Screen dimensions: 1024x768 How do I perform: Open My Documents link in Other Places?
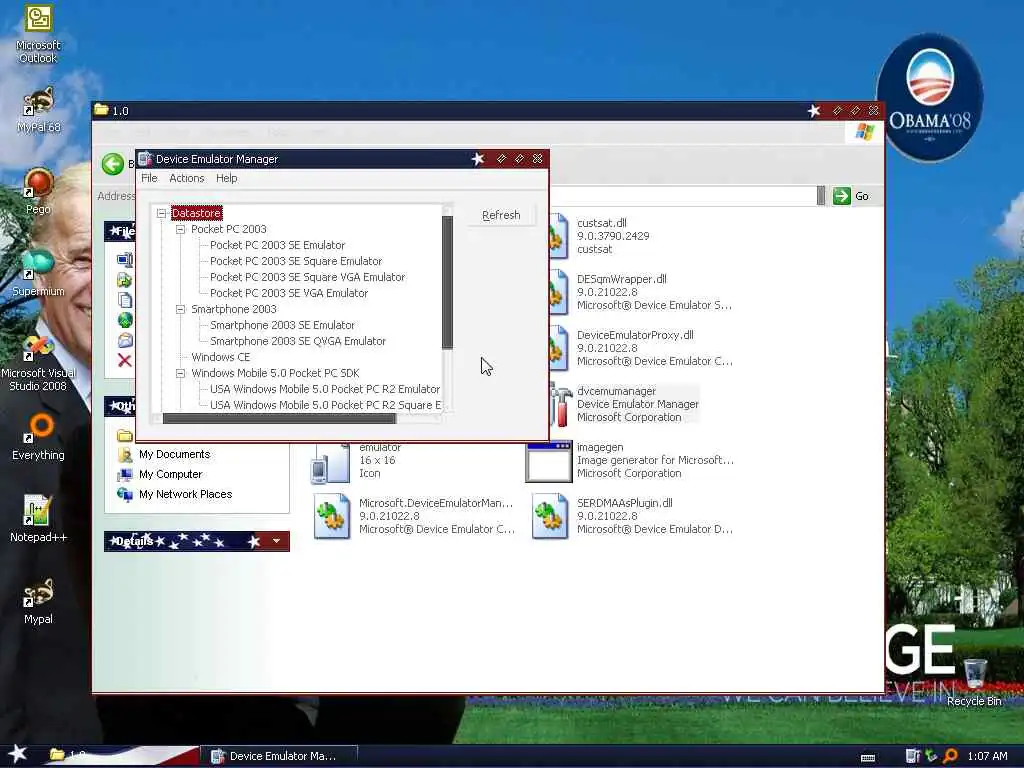click(174, 455)
